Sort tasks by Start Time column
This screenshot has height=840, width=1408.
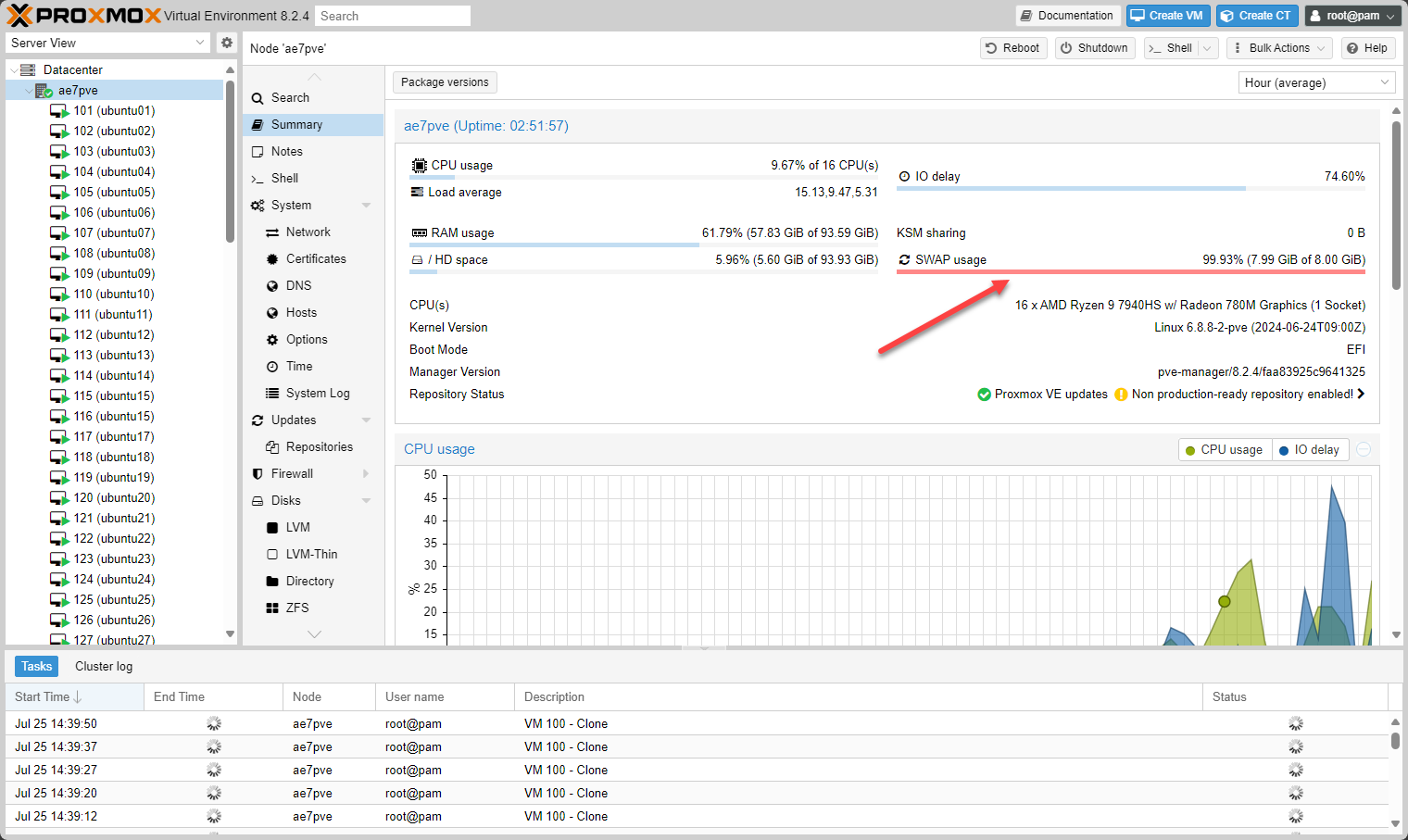(75, 697)
